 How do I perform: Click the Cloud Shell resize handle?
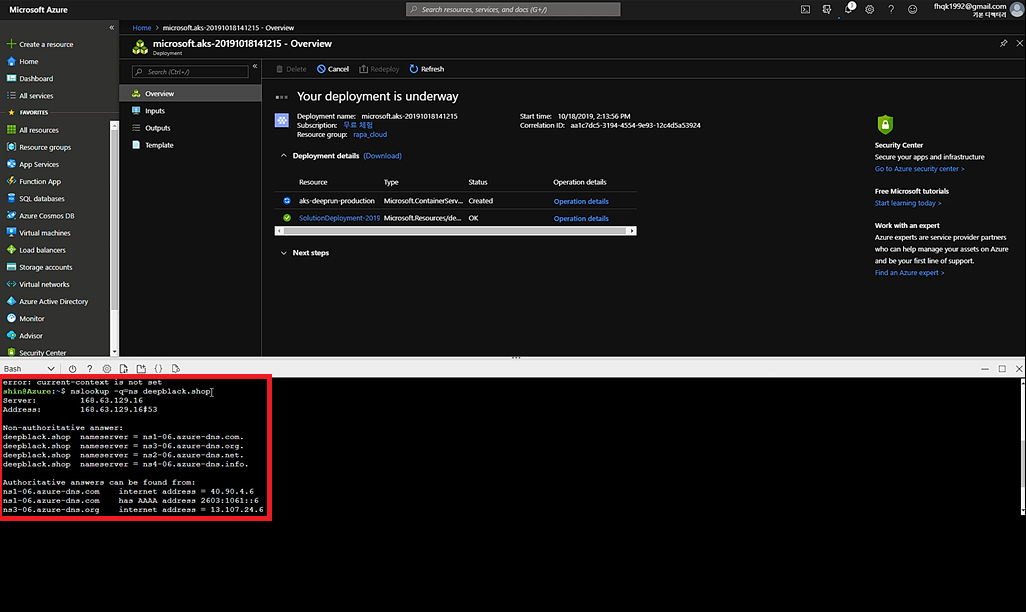[516, 358]
